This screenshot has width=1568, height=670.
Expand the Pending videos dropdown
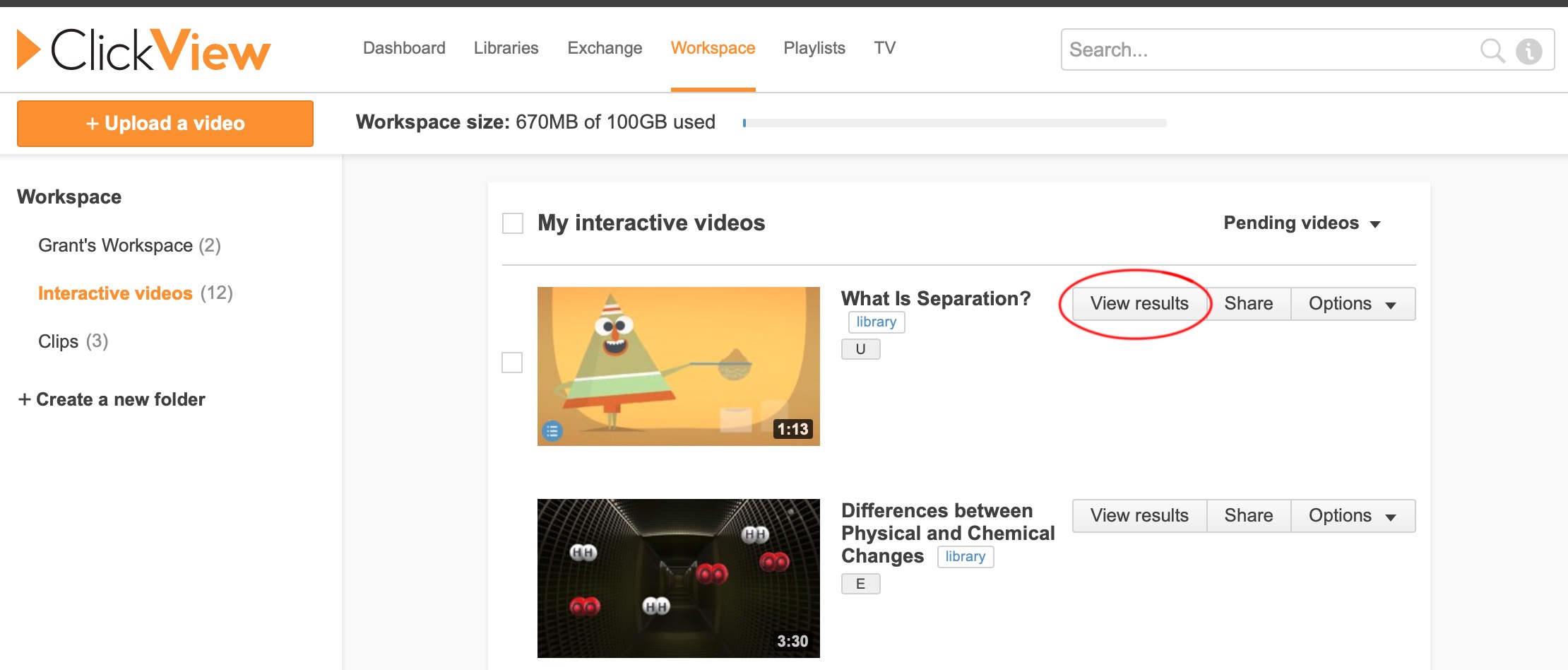(x=1301, y=223)
